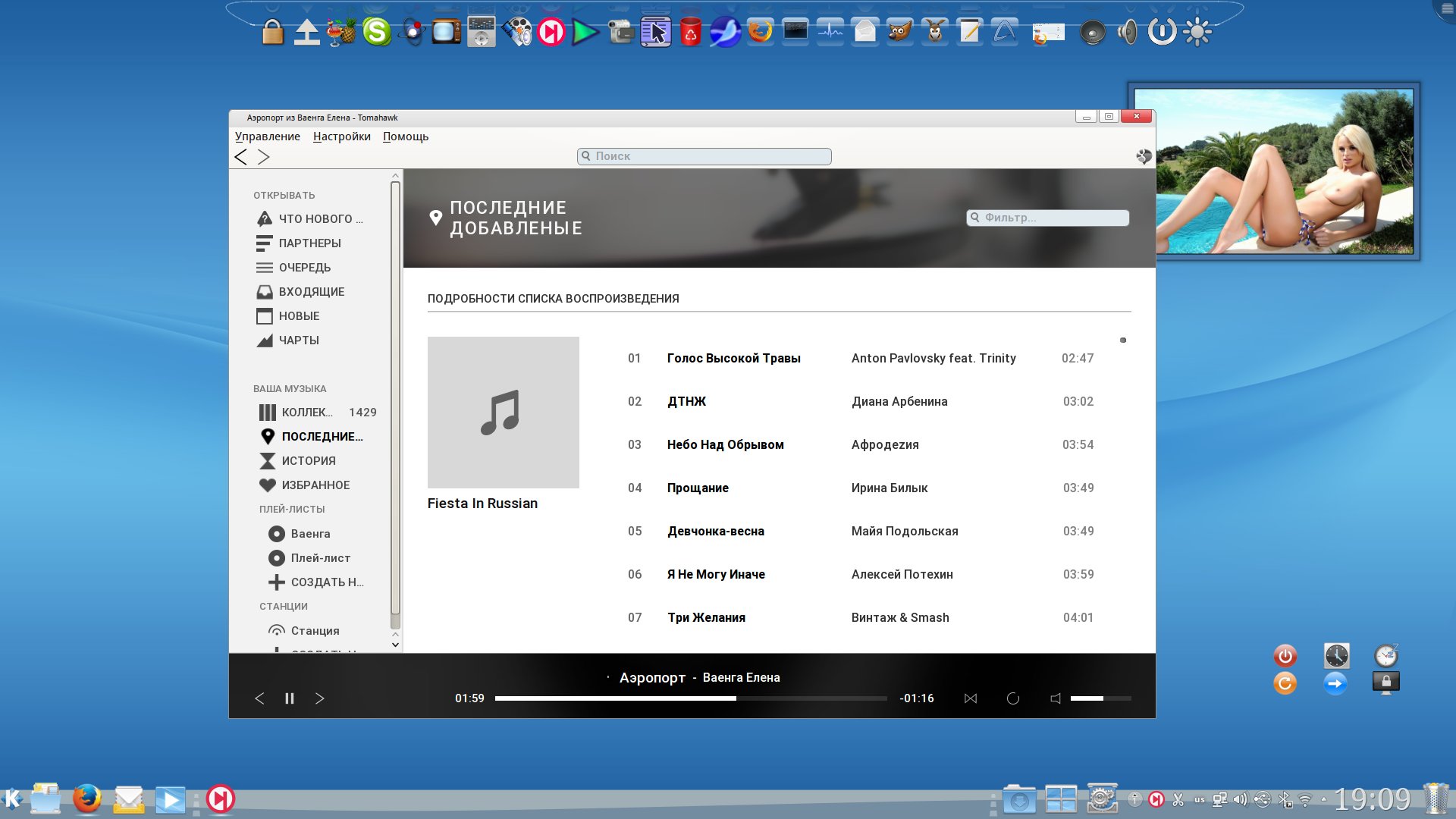Mute audio with speaker icon
Viewport: 1456px width, 819px height.
1055,698
